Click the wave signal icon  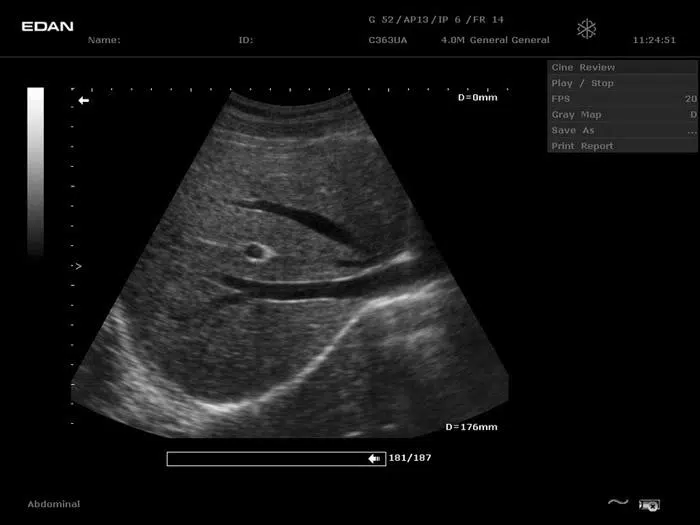(x=618, y=503)
